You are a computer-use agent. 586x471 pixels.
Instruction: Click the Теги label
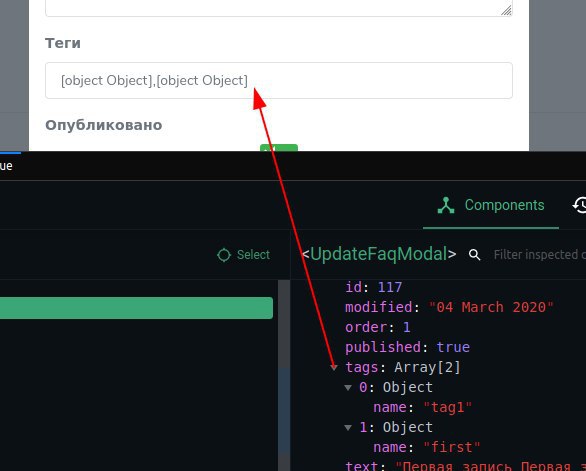[63, 43]
